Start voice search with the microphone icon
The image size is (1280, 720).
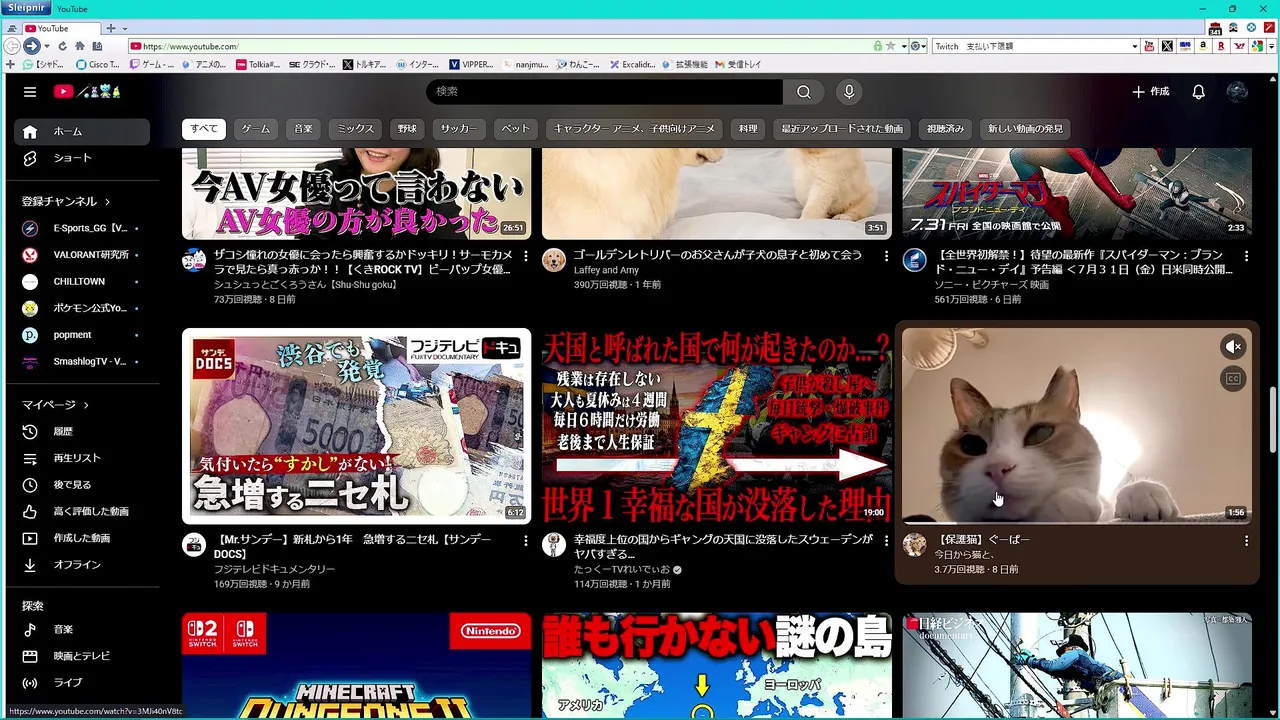(849, 92)
